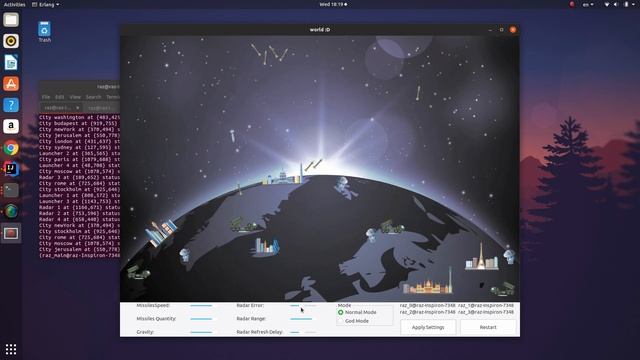640x360 pixels.
Task: Click the single missile falling in the right sky
Action: click(418, 93)
